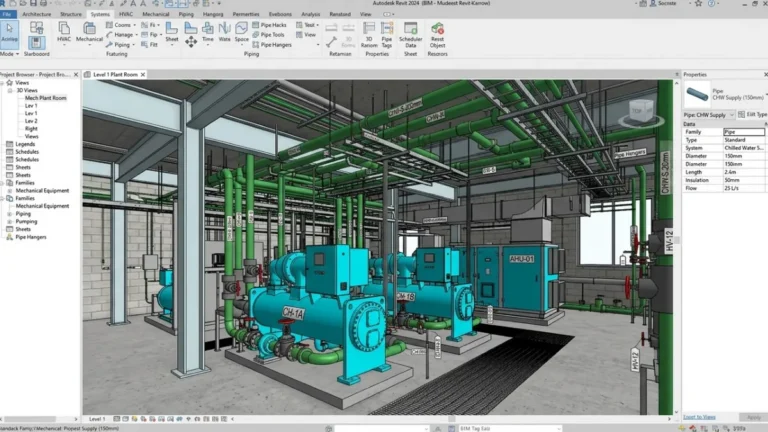Open the Input to Views link
The image size is (768, 432).
pyautogui.click(x=699, y=417)
